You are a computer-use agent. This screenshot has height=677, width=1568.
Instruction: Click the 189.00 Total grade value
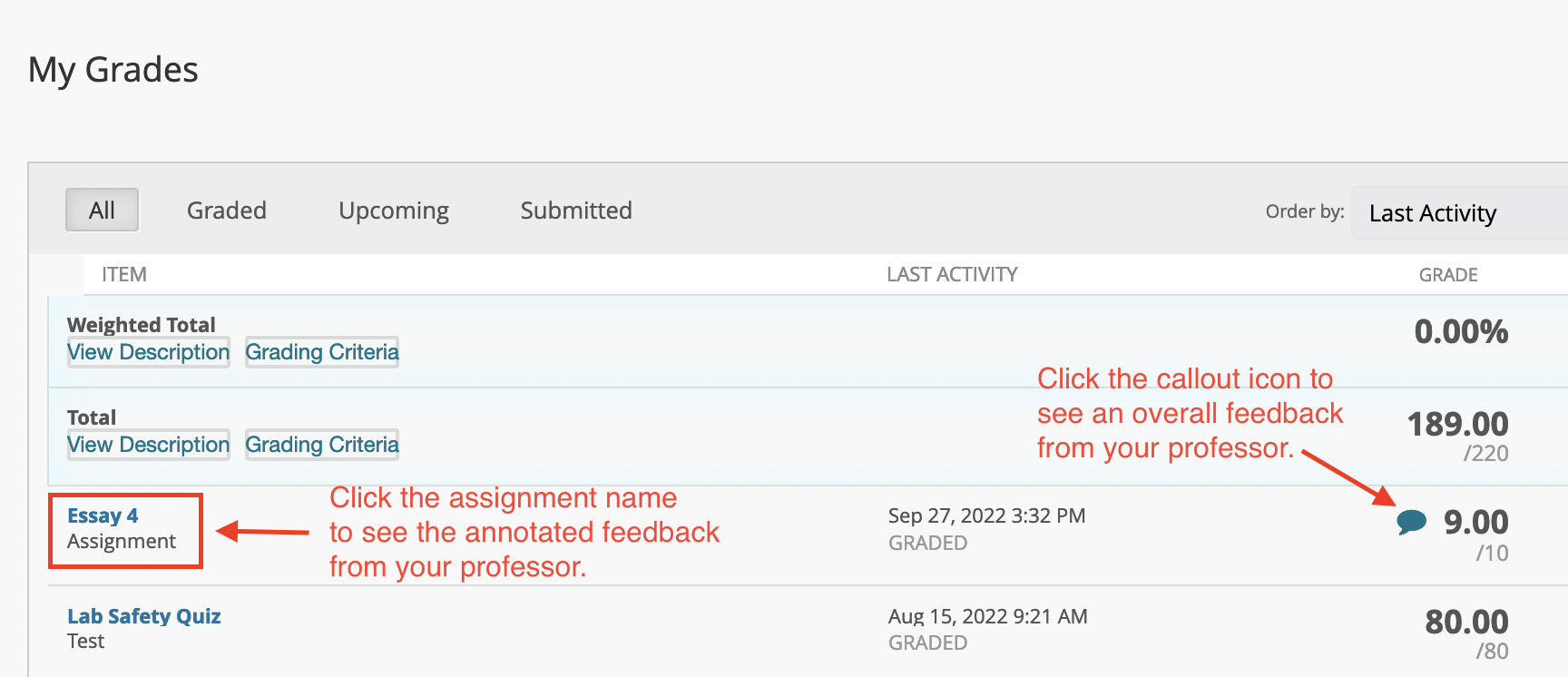[1457, 424]
